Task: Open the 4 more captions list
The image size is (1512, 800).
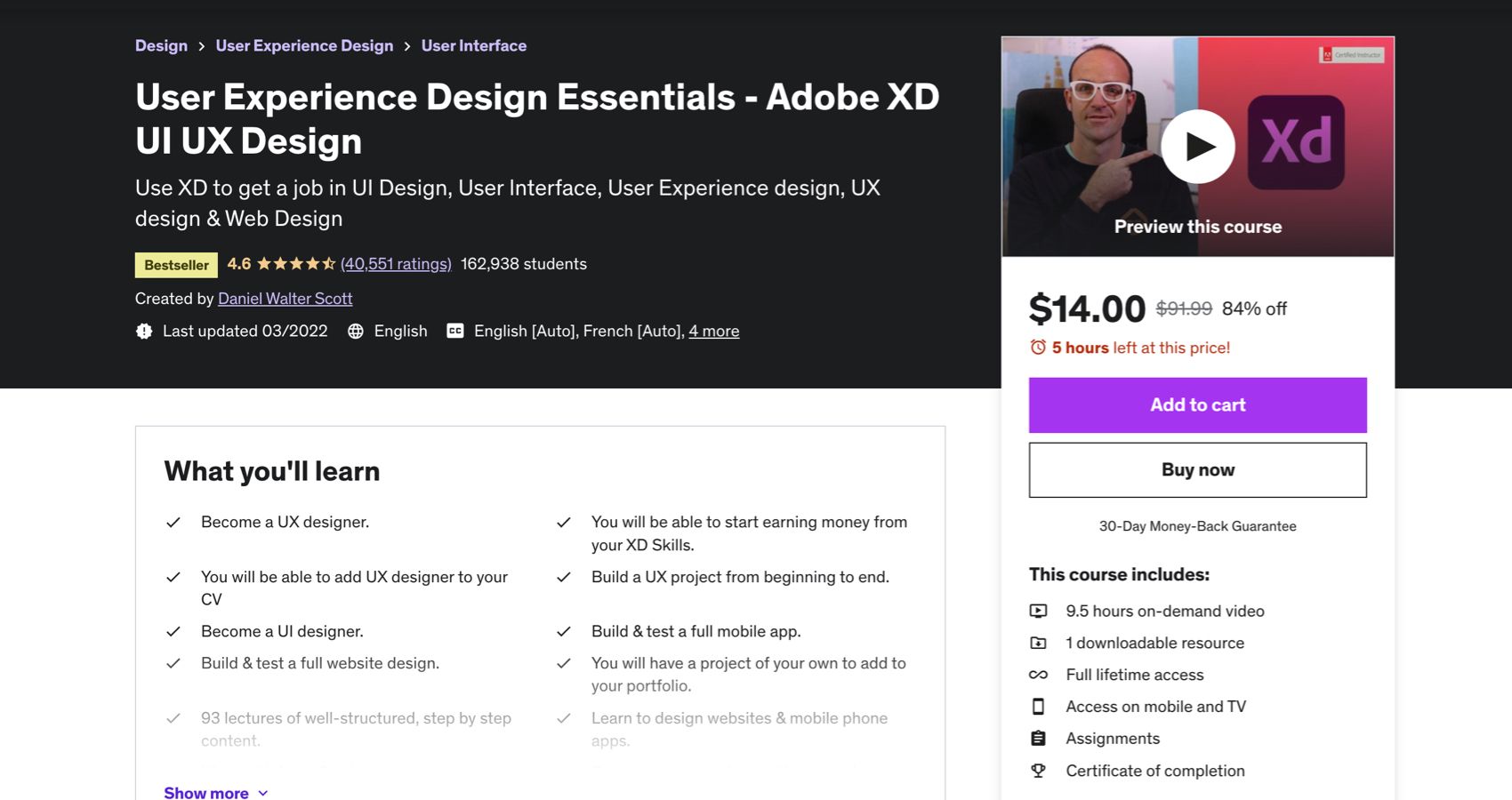Action: pyautogui.click(x=714, y=330)
